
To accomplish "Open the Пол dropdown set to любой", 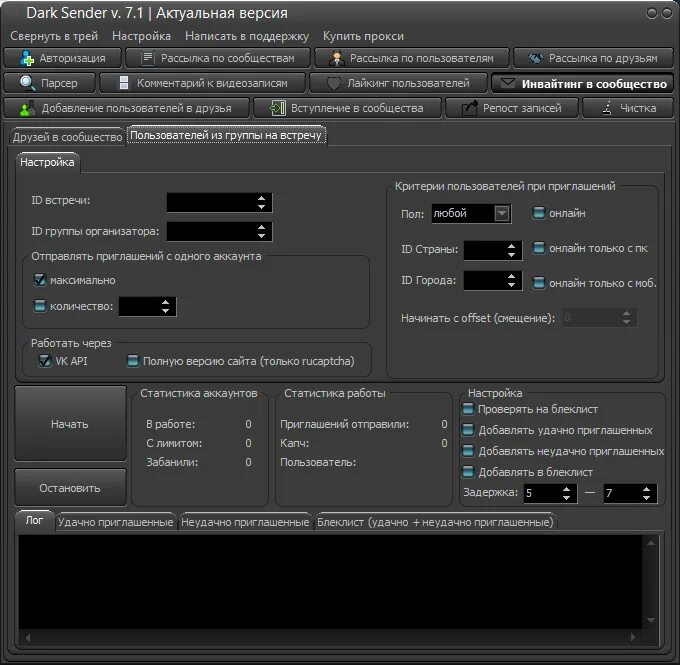I will [x=471, y=213].
